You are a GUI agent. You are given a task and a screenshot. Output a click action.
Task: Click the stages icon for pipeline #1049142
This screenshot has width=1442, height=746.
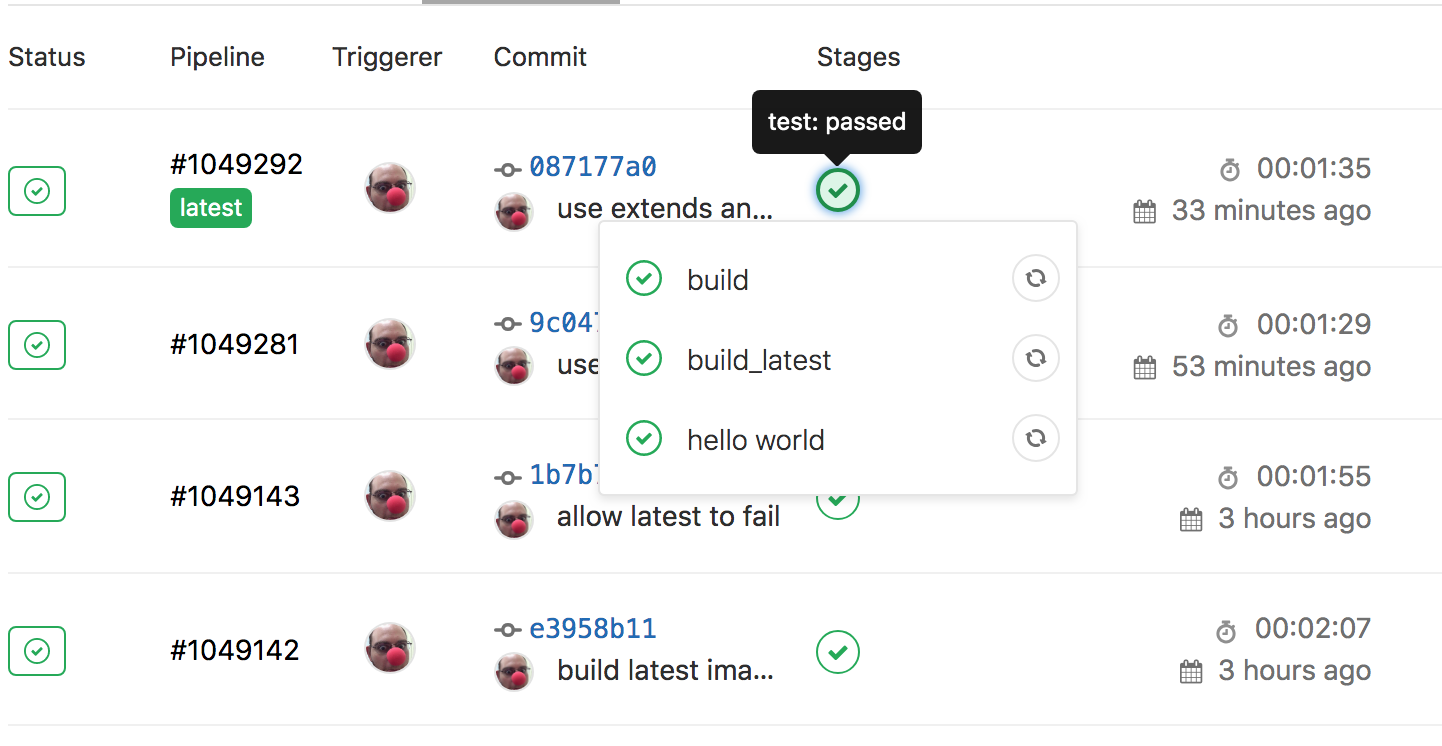point(837,652)
